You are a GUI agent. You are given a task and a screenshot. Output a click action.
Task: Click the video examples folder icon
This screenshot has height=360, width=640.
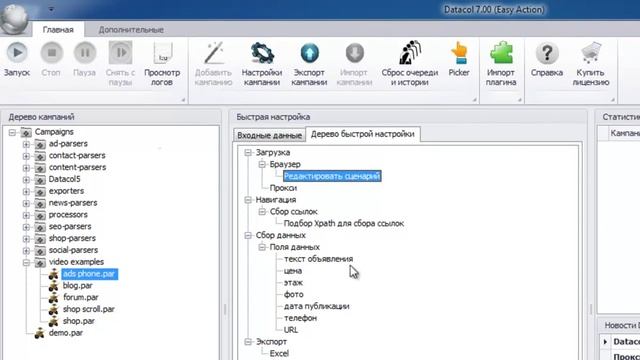coord(40,262)
